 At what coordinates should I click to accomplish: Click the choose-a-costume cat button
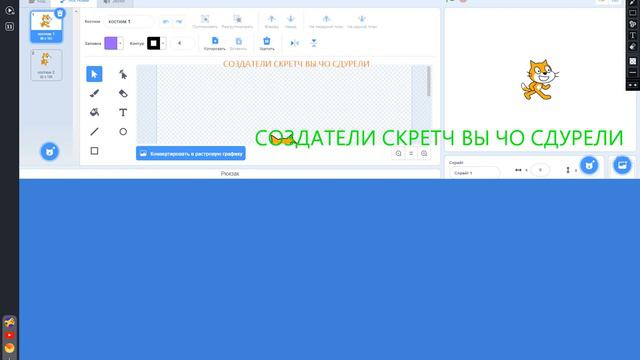pos(50,151)
